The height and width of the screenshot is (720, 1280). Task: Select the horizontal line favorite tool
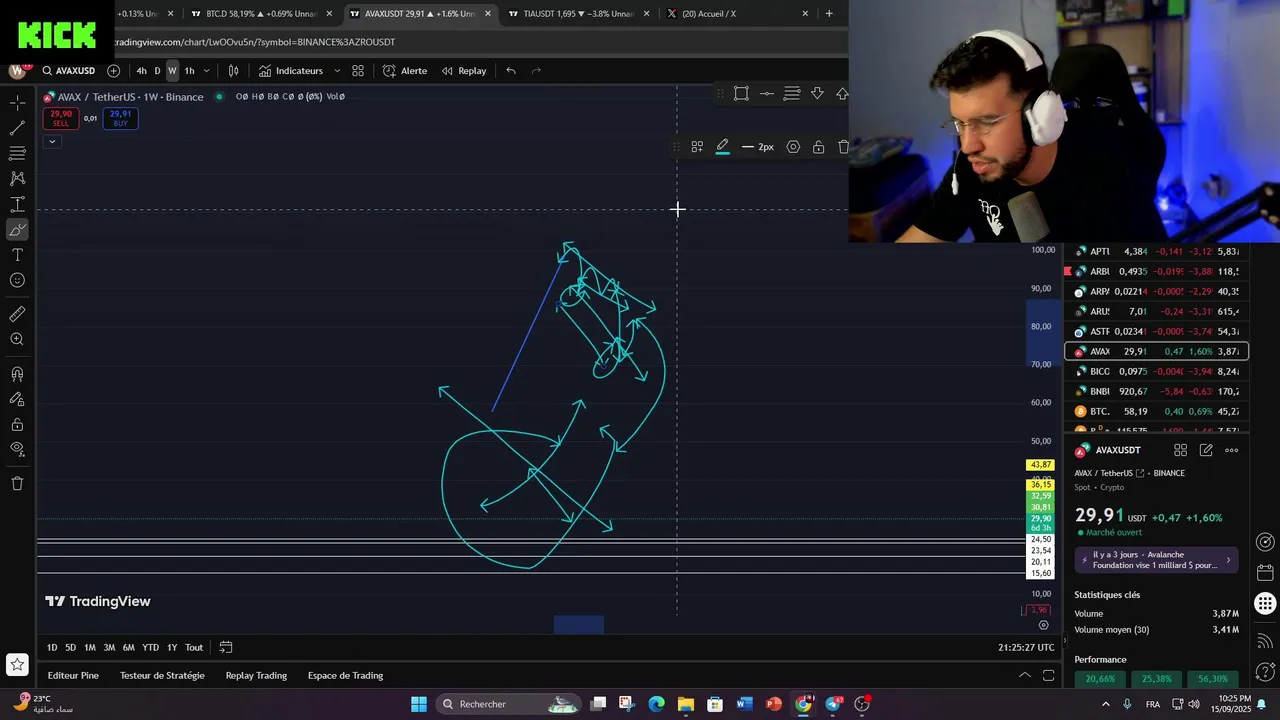click(x=766, y=93)
